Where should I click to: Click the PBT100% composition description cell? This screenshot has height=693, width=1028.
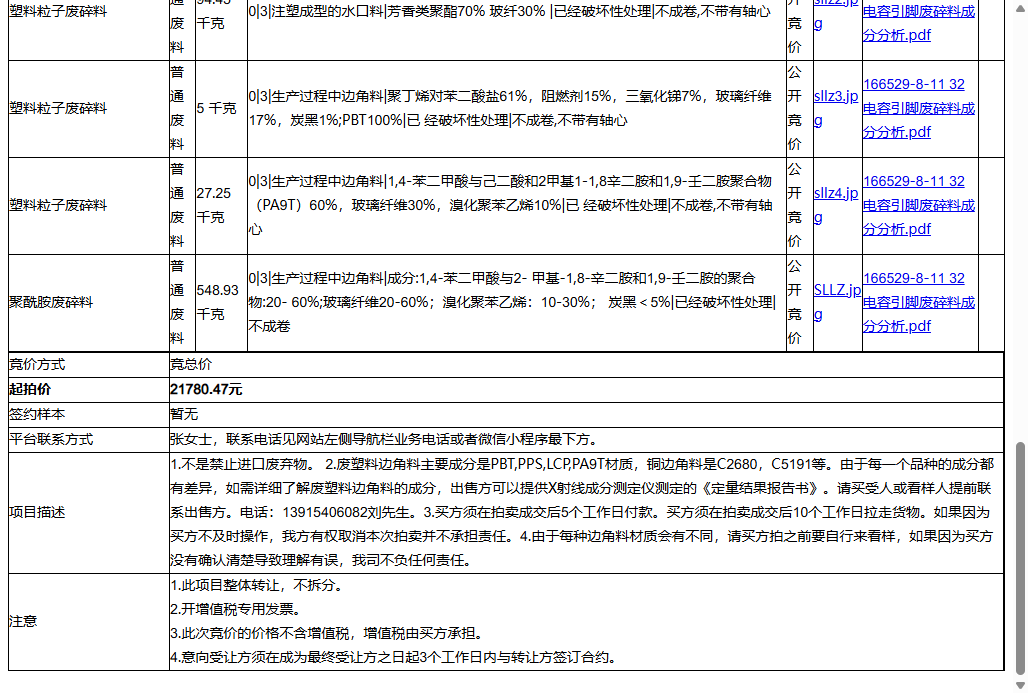[x=517, y=108]
